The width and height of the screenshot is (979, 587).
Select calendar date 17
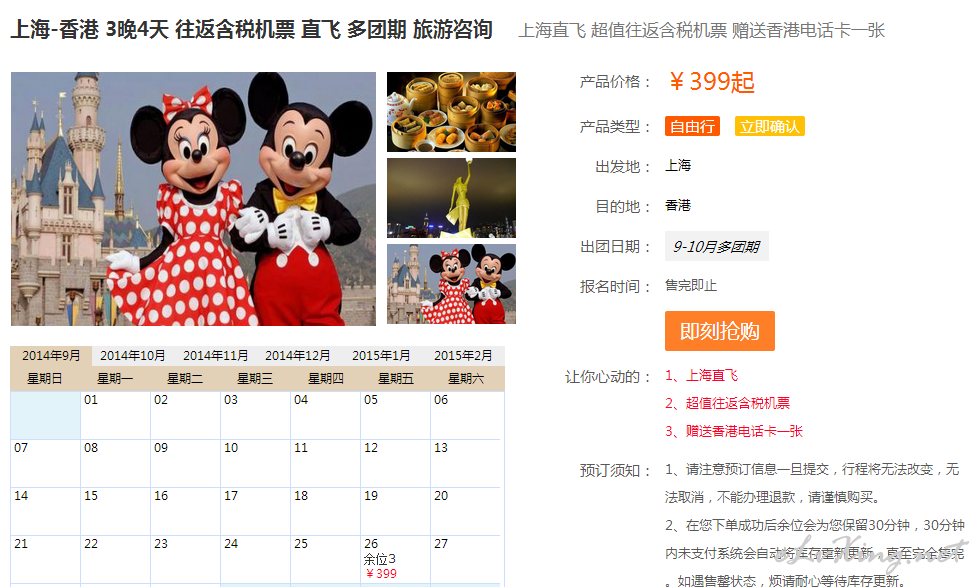coord(255,511)
